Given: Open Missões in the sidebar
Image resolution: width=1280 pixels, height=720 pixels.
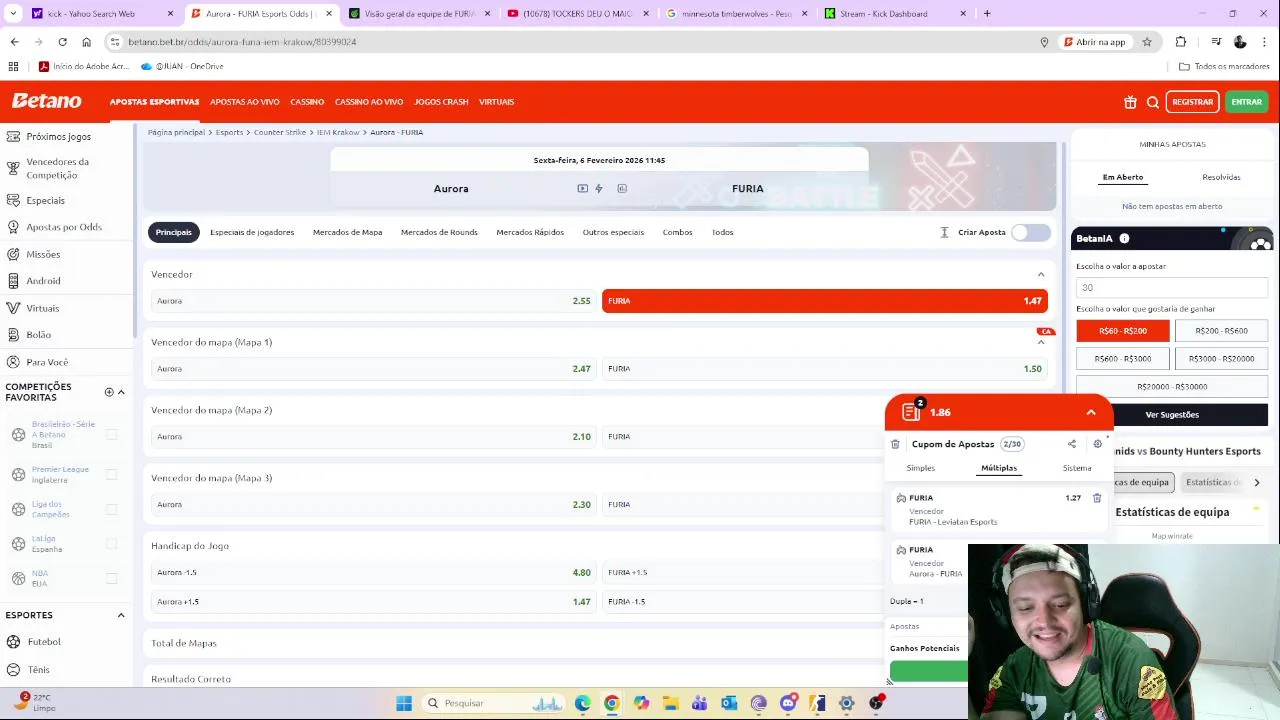Looking at the screenshot, I should 43,254.
